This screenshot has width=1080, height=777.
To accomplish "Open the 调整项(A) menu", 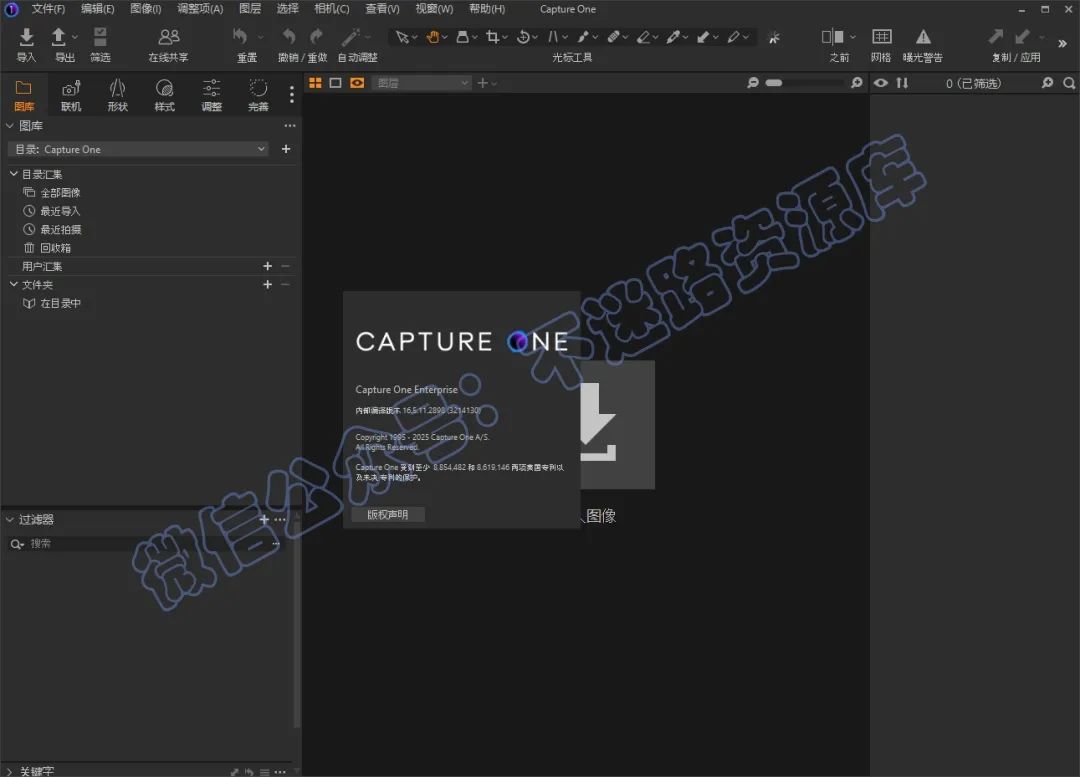I will click(x=200, y=9).
